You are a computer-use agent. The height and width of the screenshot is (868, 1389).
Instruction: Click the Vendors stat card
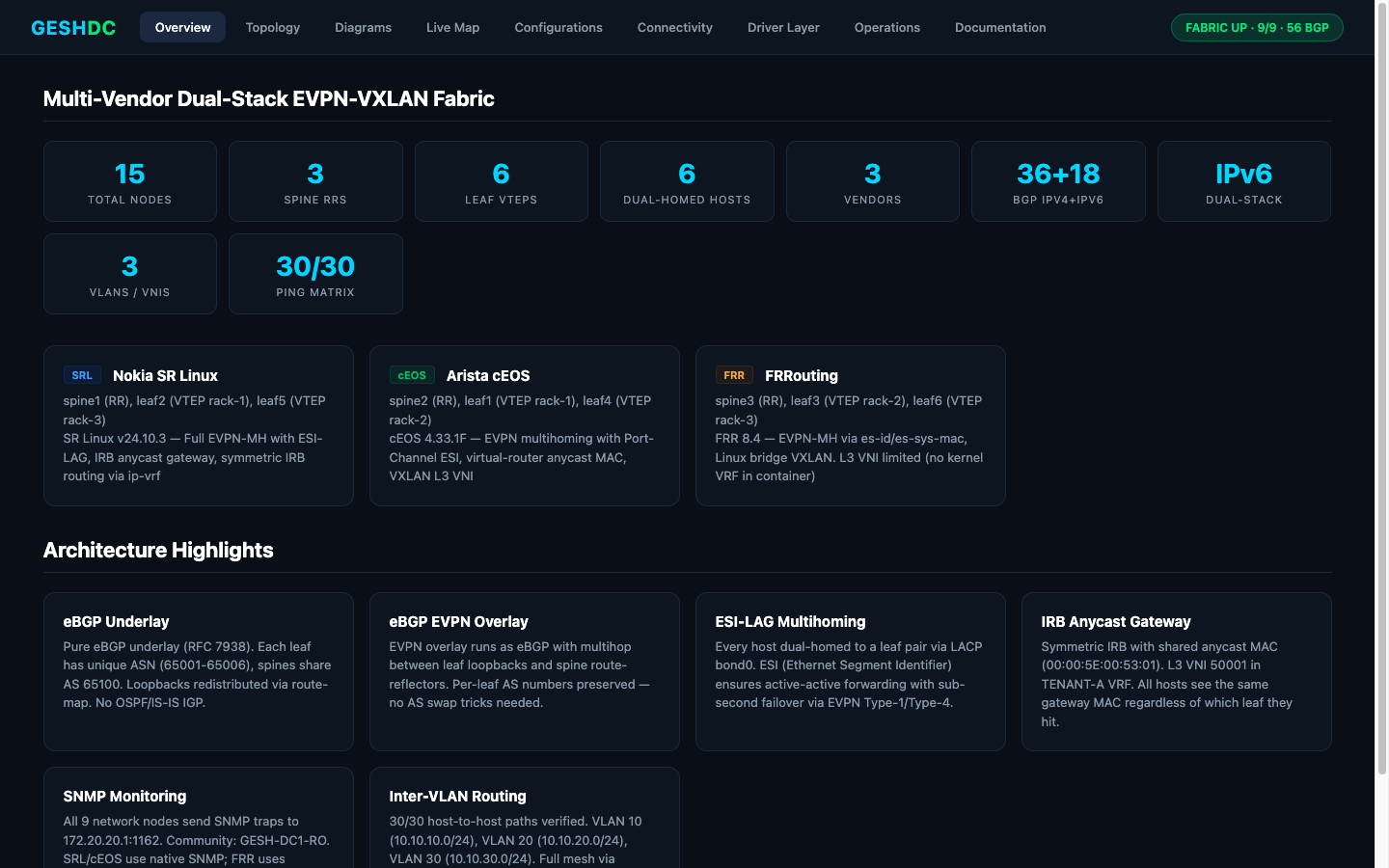873,181
